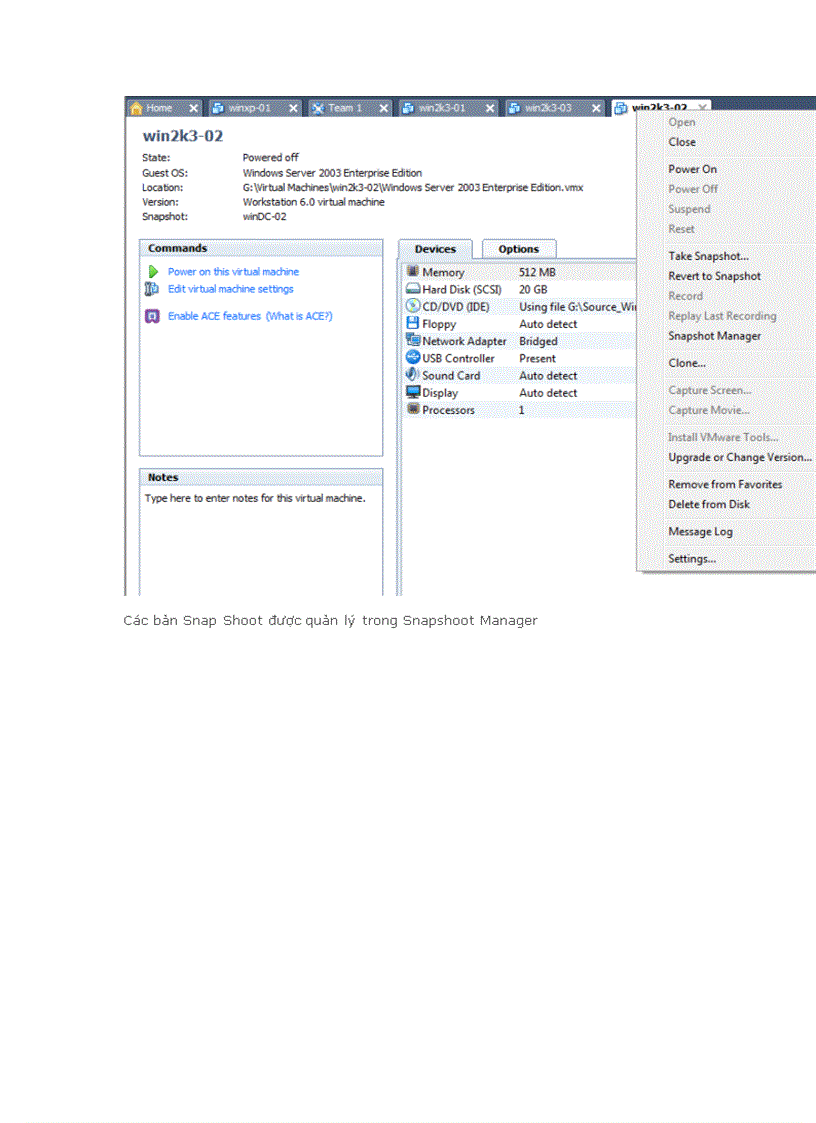
Task: Click the Hard Disk (SCSI) device icon
Action: coord(414,289)
